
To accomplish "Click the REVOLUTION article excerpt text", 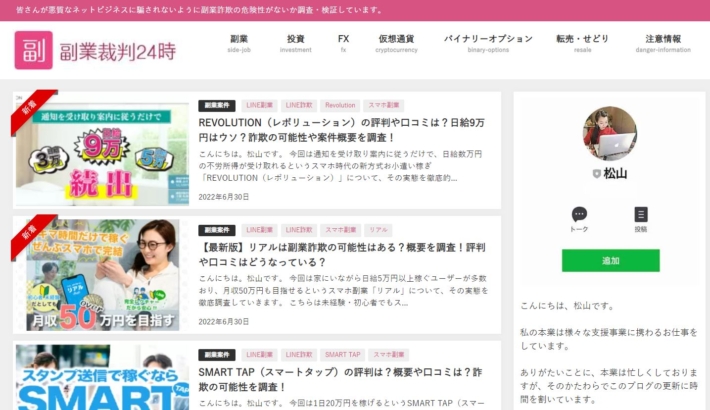I will coord(340,166).
